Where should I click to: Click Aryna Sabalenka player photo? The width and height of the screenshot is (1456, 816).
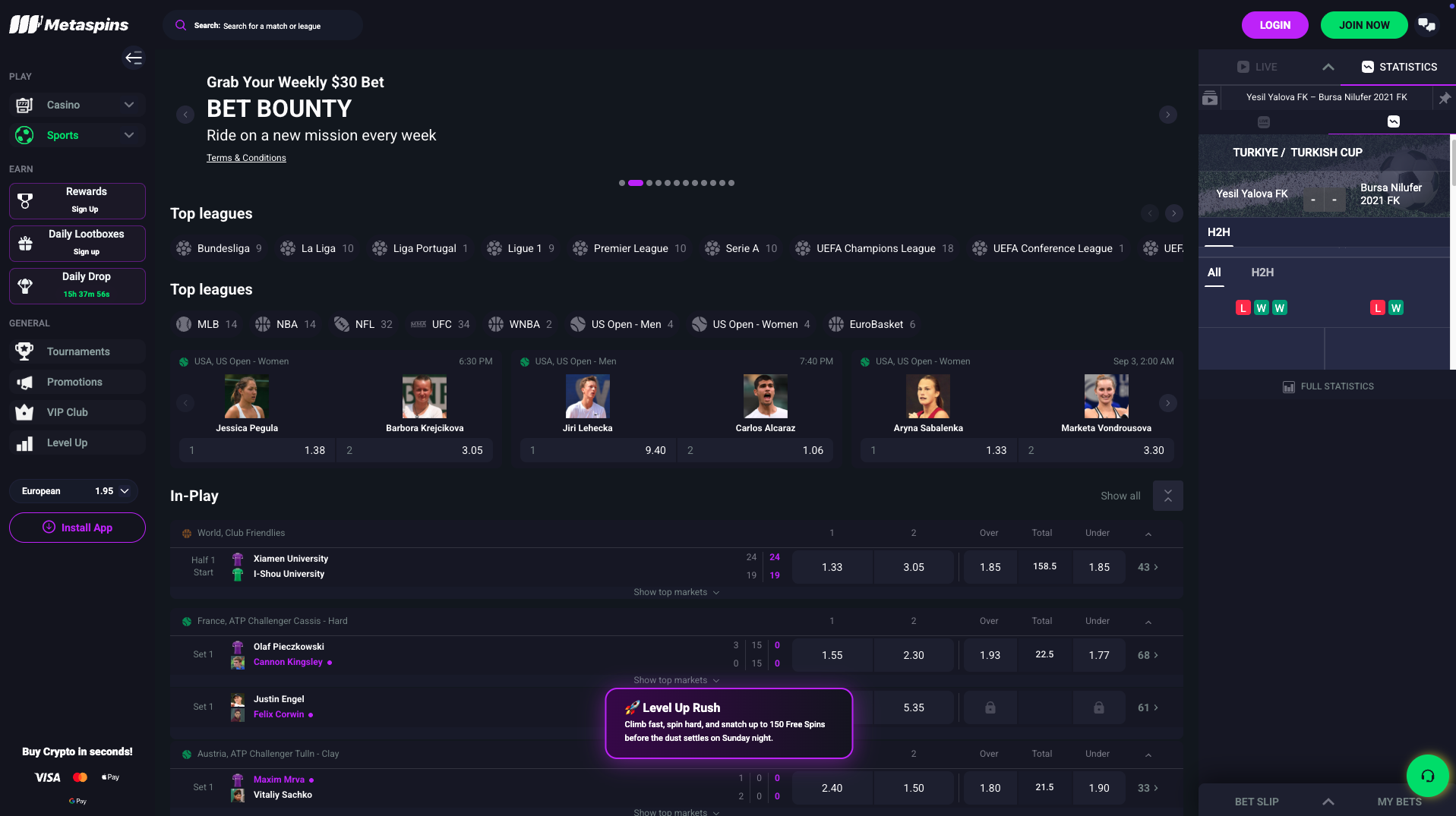click(927, 396)
